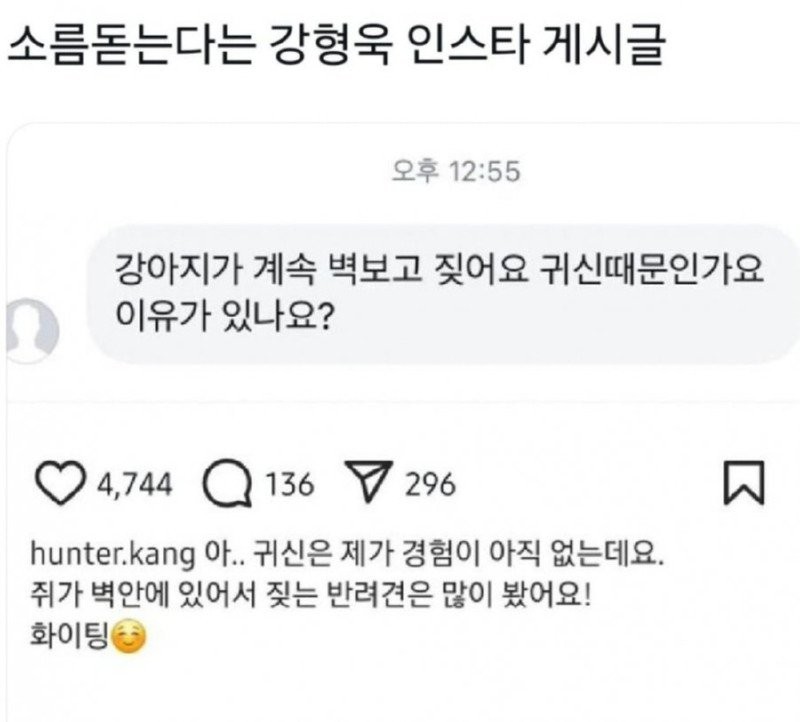This screenshot has height=722, width=800.
Task: Click the 오후 12:55 timestamp
Action: click(455, 172)
